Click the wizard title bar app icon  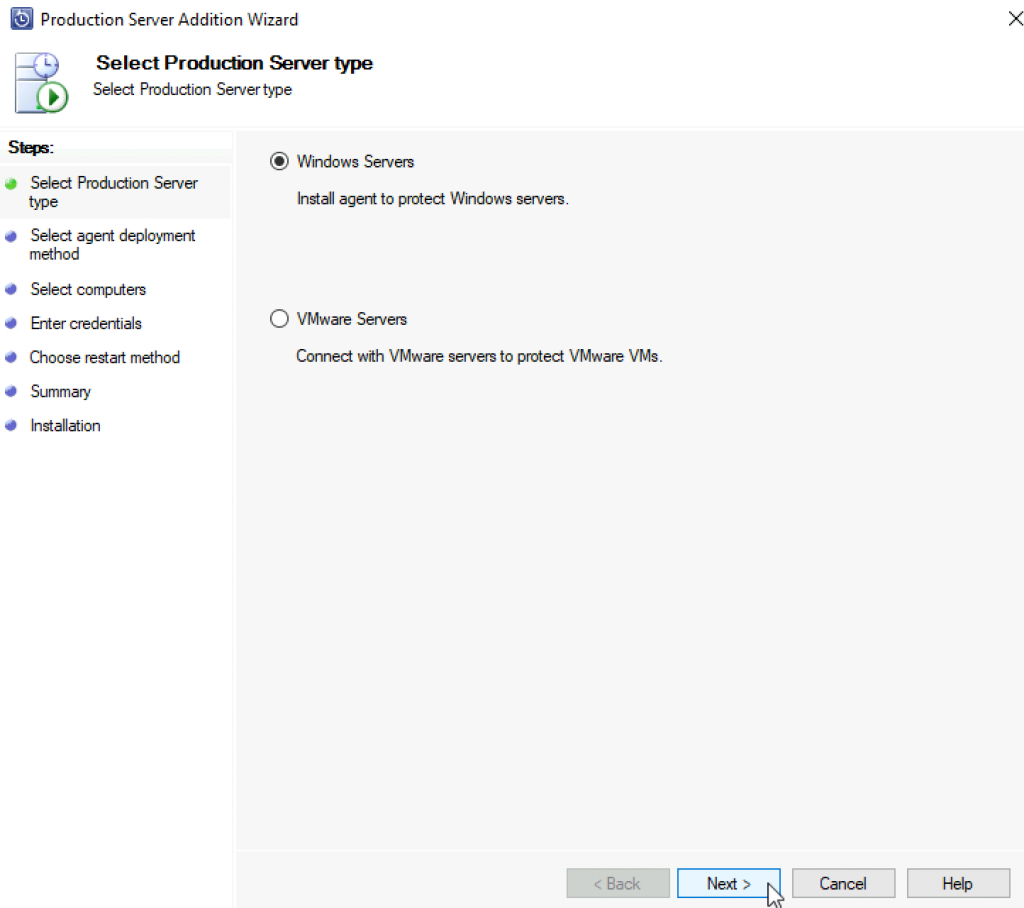[22, 19]
